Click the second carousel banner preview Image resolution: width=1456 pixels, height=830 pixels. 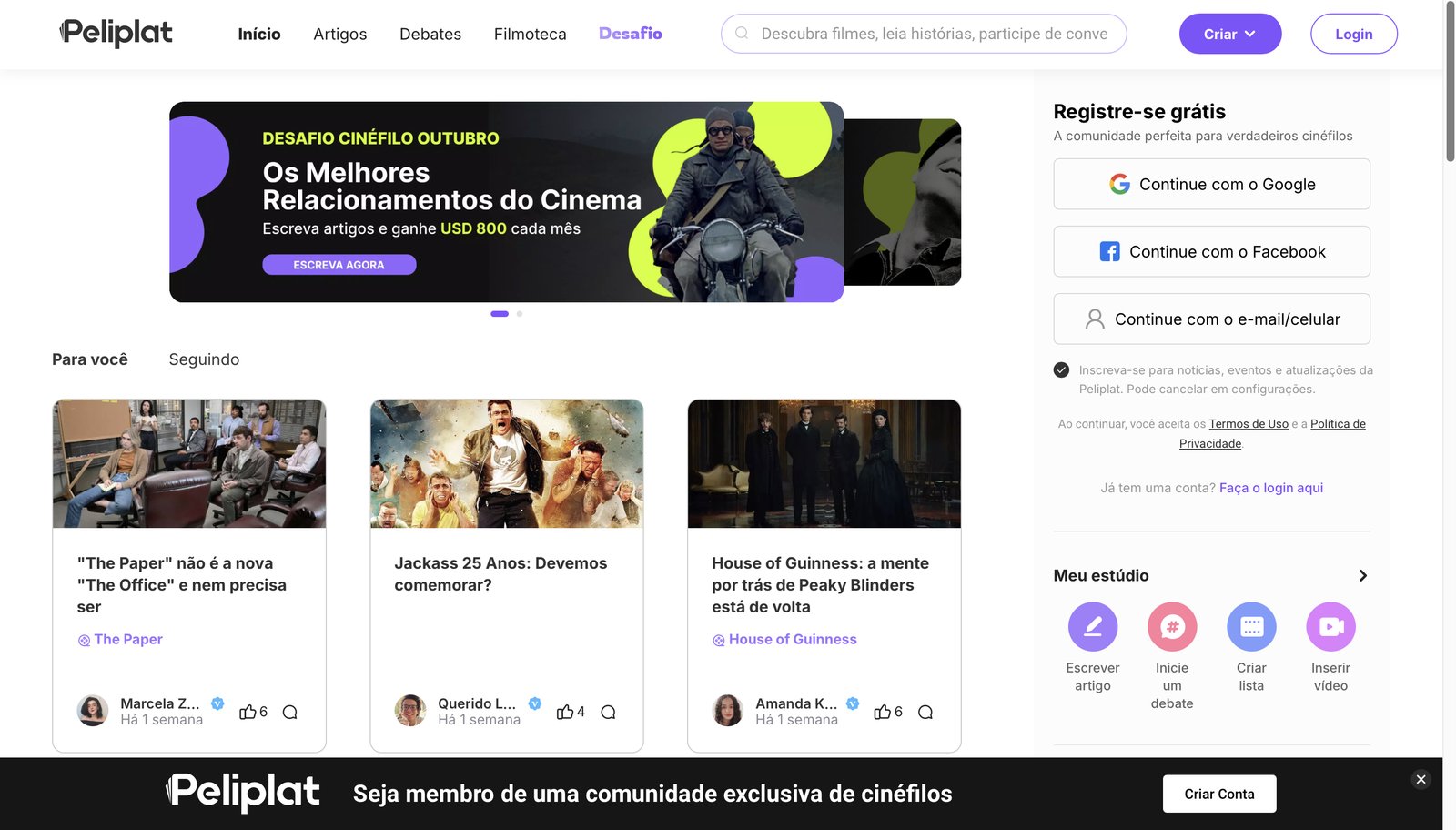click(903, 202)
